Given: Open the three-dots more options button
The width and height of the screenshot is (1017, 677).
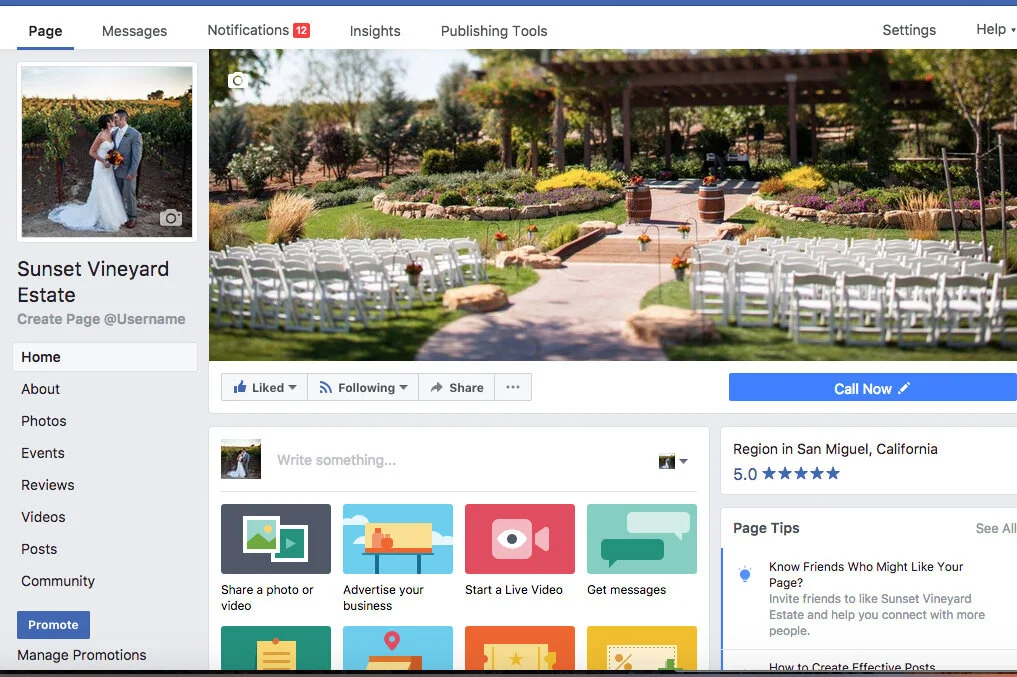Looking at the screenshot, I should pyautogui.click(x=513, y=387).
